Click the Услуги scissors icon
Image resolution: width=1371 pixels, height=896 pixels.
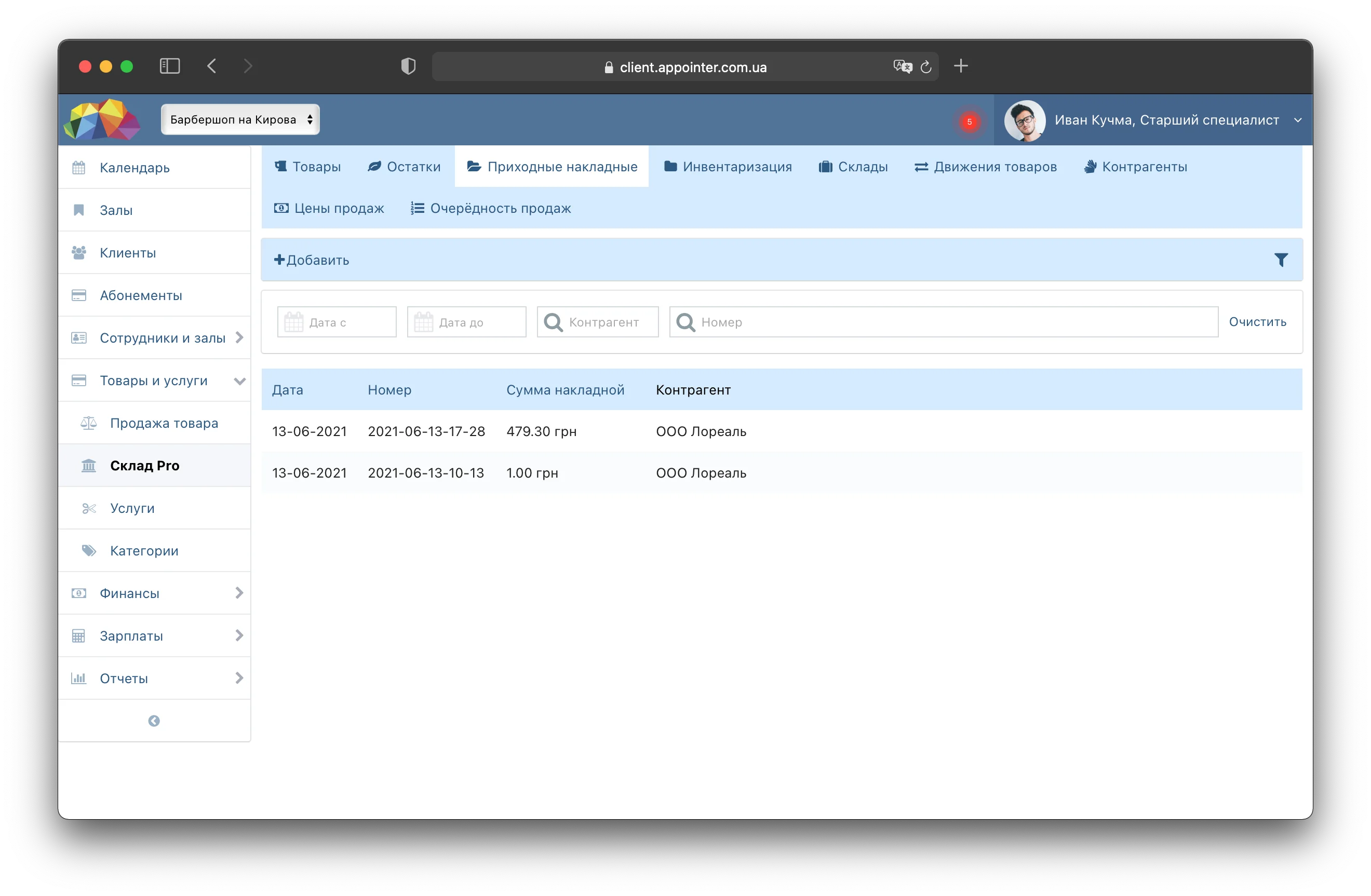89,508
